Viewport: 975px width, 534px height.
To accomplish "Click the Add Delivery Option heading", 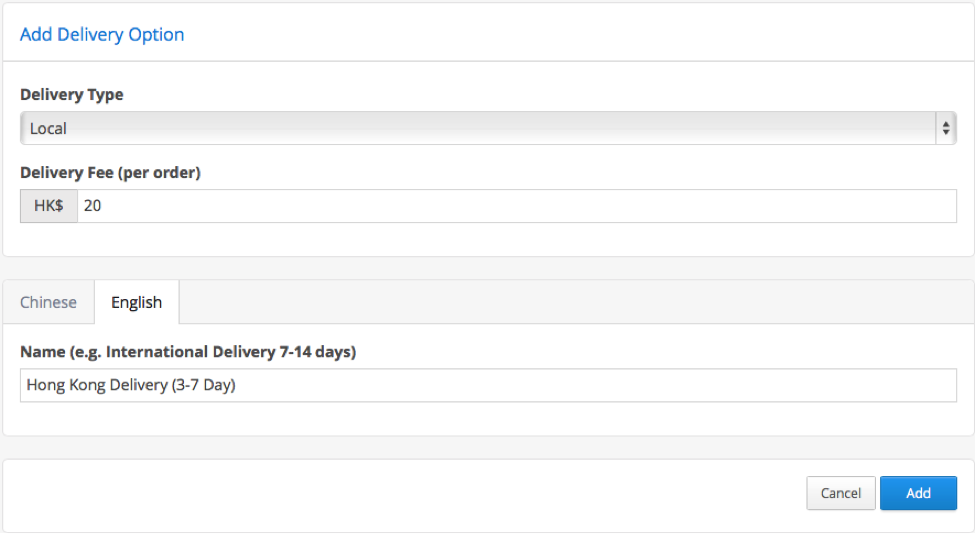I will click(102, 34).
